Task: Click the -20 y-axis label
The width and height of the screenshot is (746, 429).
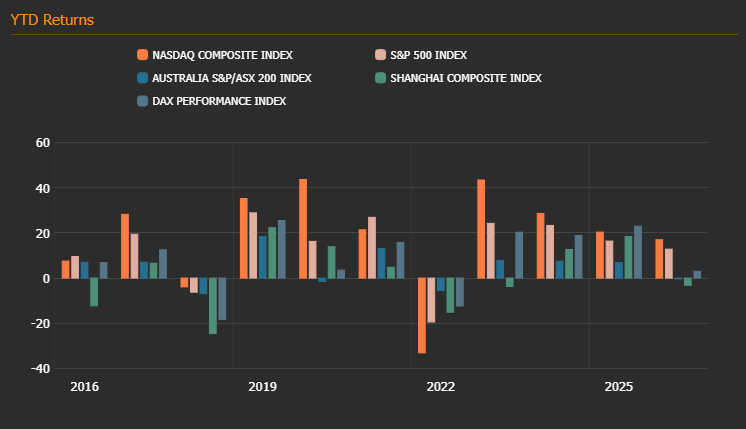Action: pos(40,323)
